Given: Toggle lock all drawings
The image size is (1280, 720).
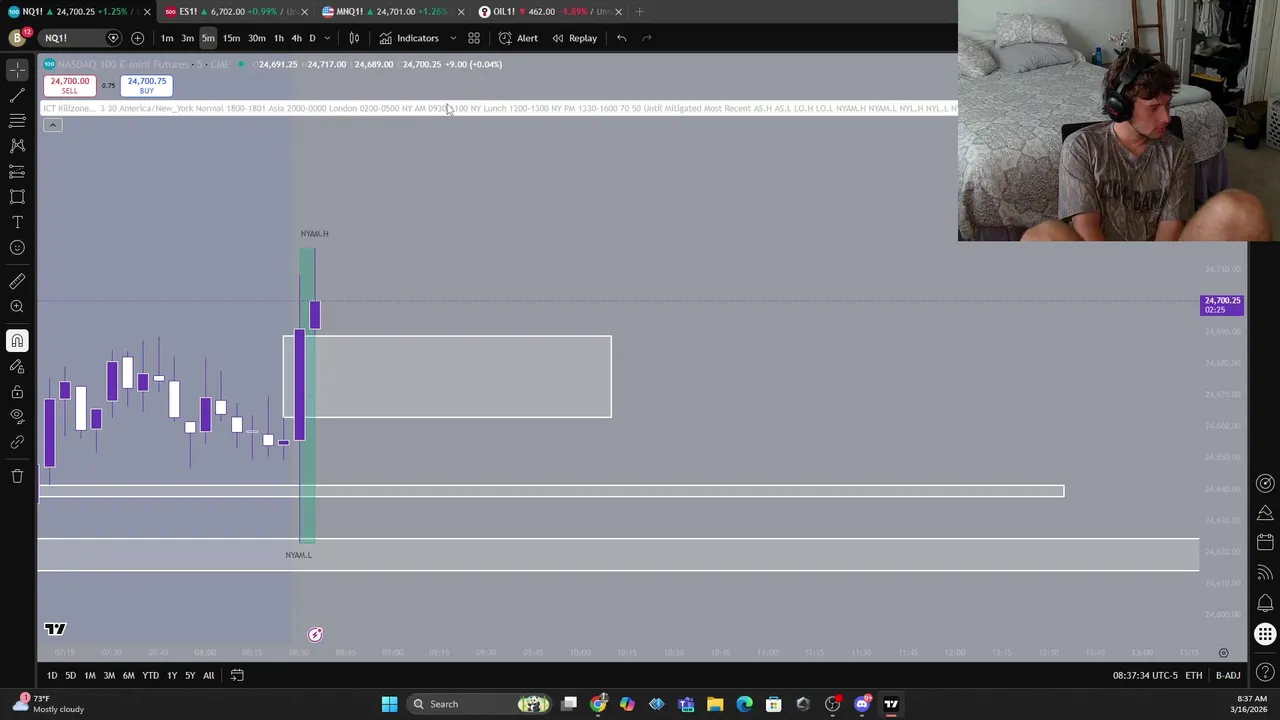Looking at the screenshot, I should 17,391.
